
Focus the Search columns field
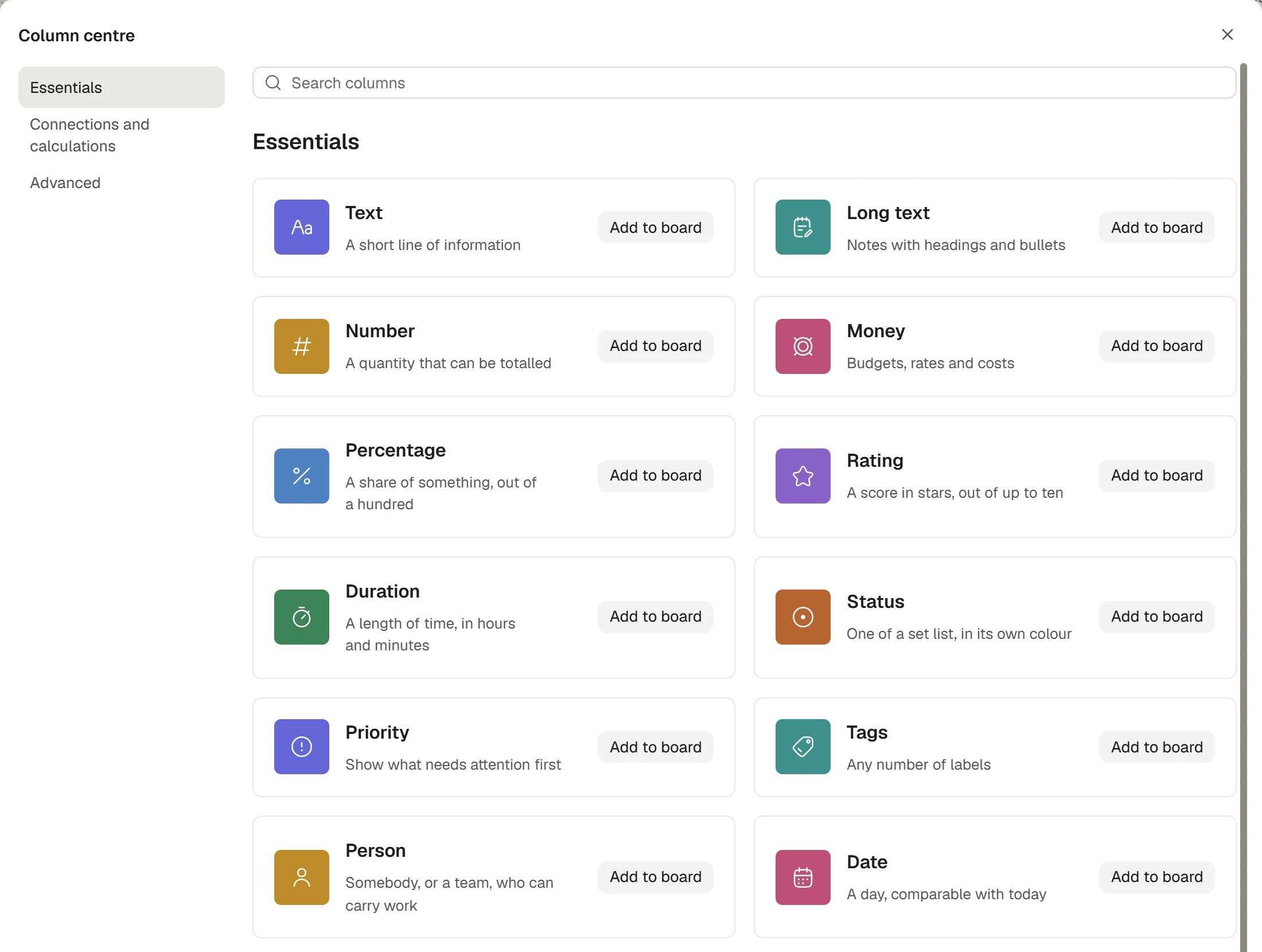pyautogui.click(x=744, y=83)
